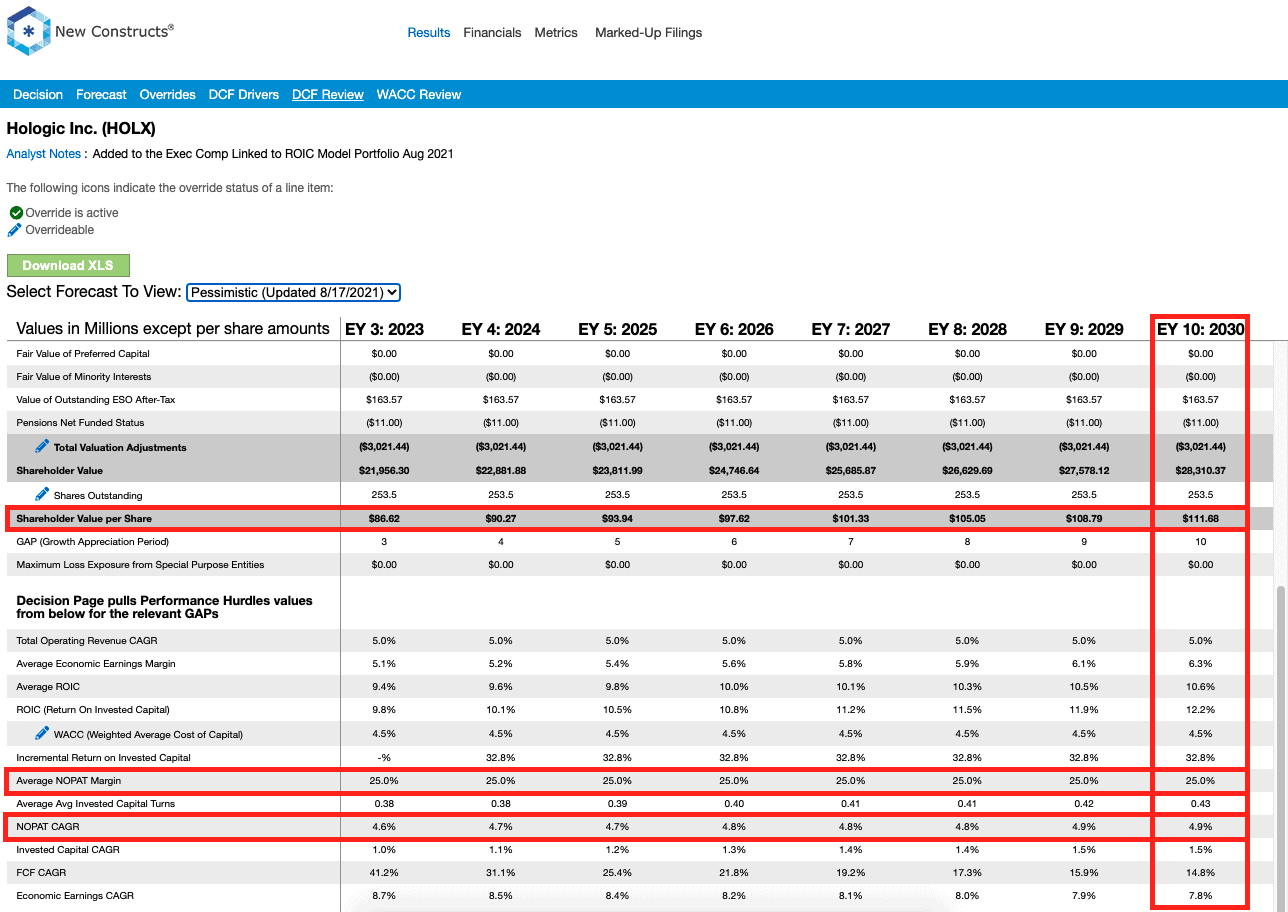Go to the DCF Drivers page
The height and width of the screenshot is (912, 1288).
tap(244, 95)
